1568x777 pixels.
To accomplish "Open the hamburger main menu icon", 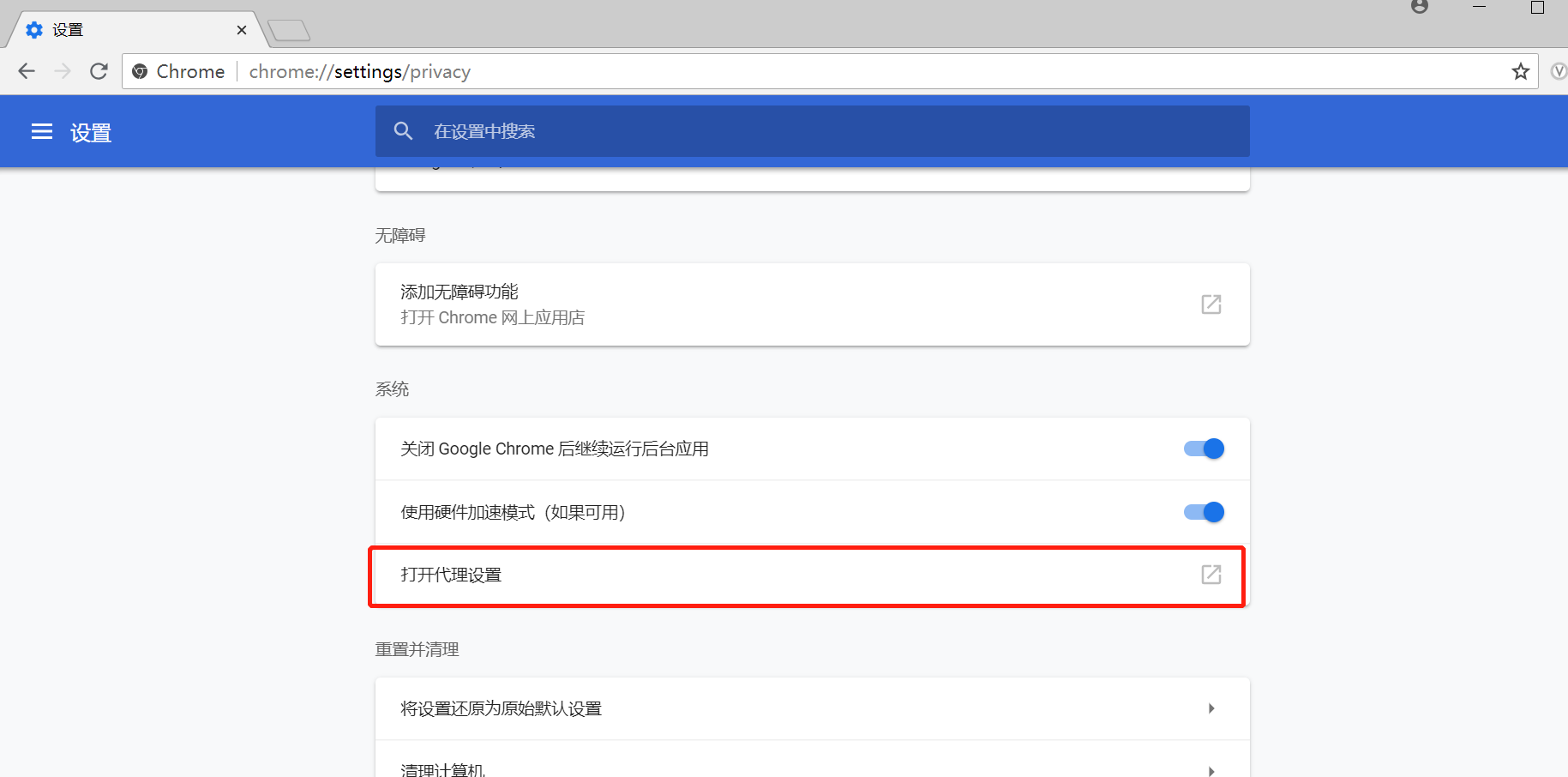I will tap(42, 131).
